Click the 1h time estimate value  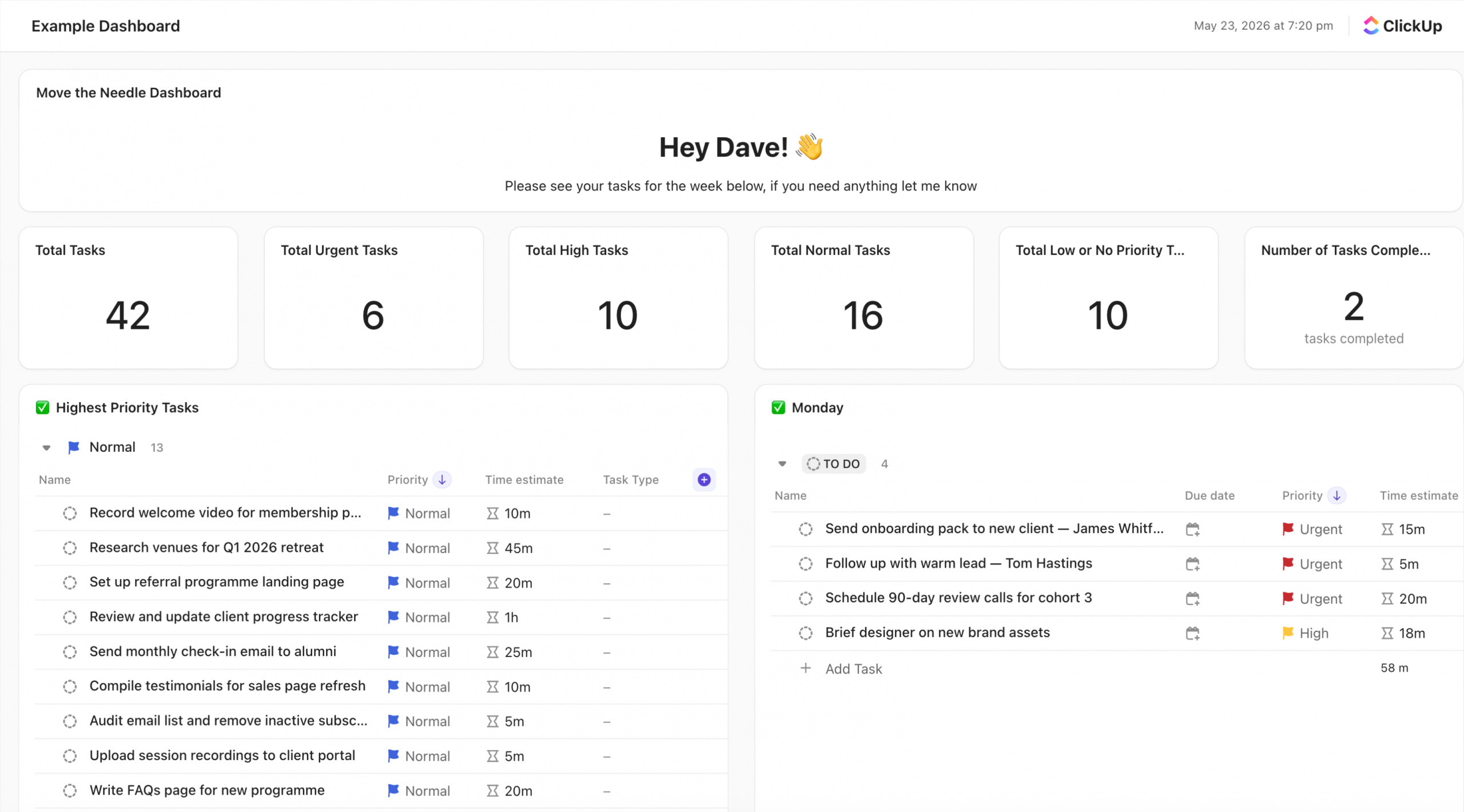pos(511,618)
